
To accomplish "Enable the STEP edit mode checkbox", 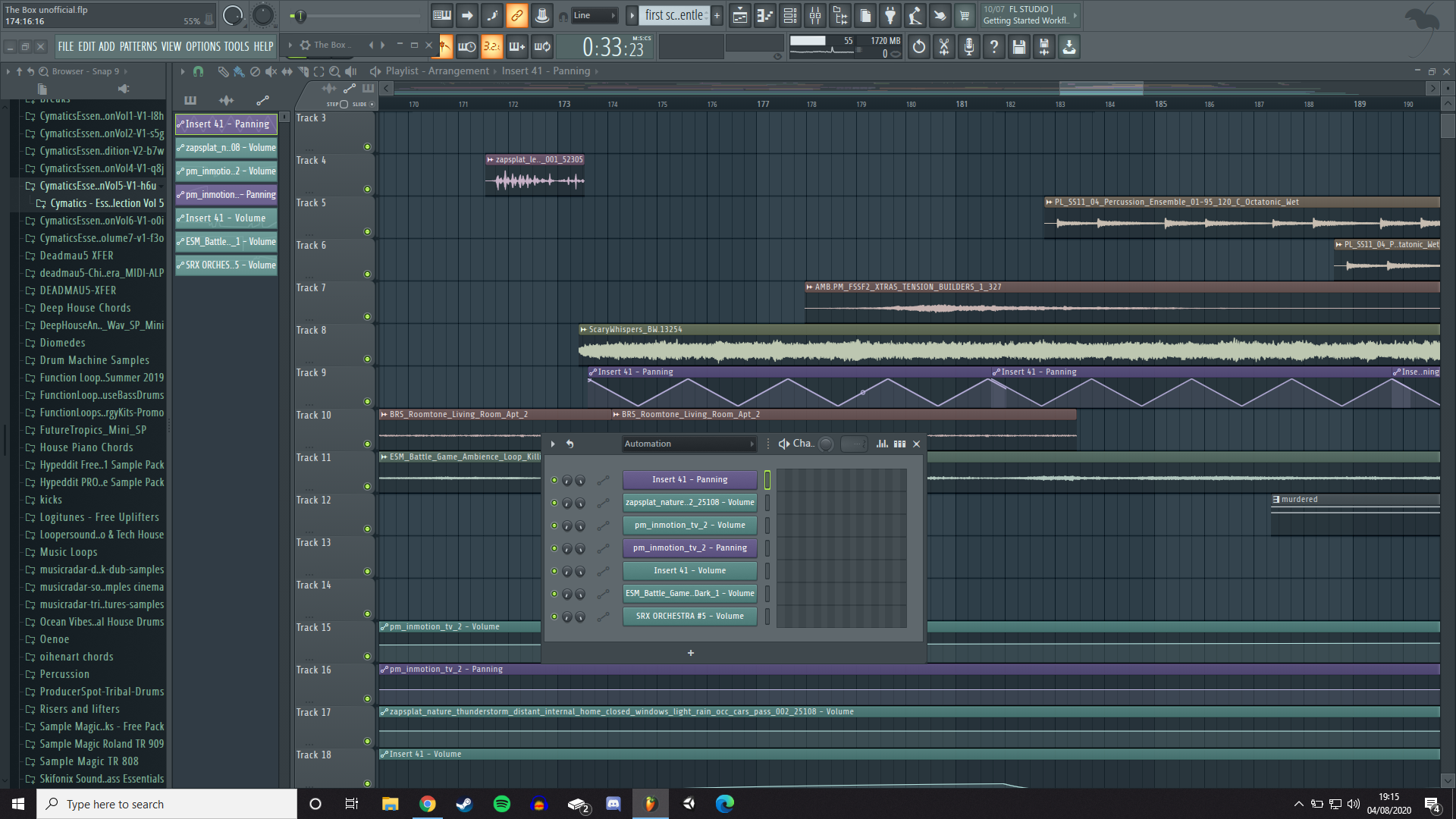I will coord(344,104).
